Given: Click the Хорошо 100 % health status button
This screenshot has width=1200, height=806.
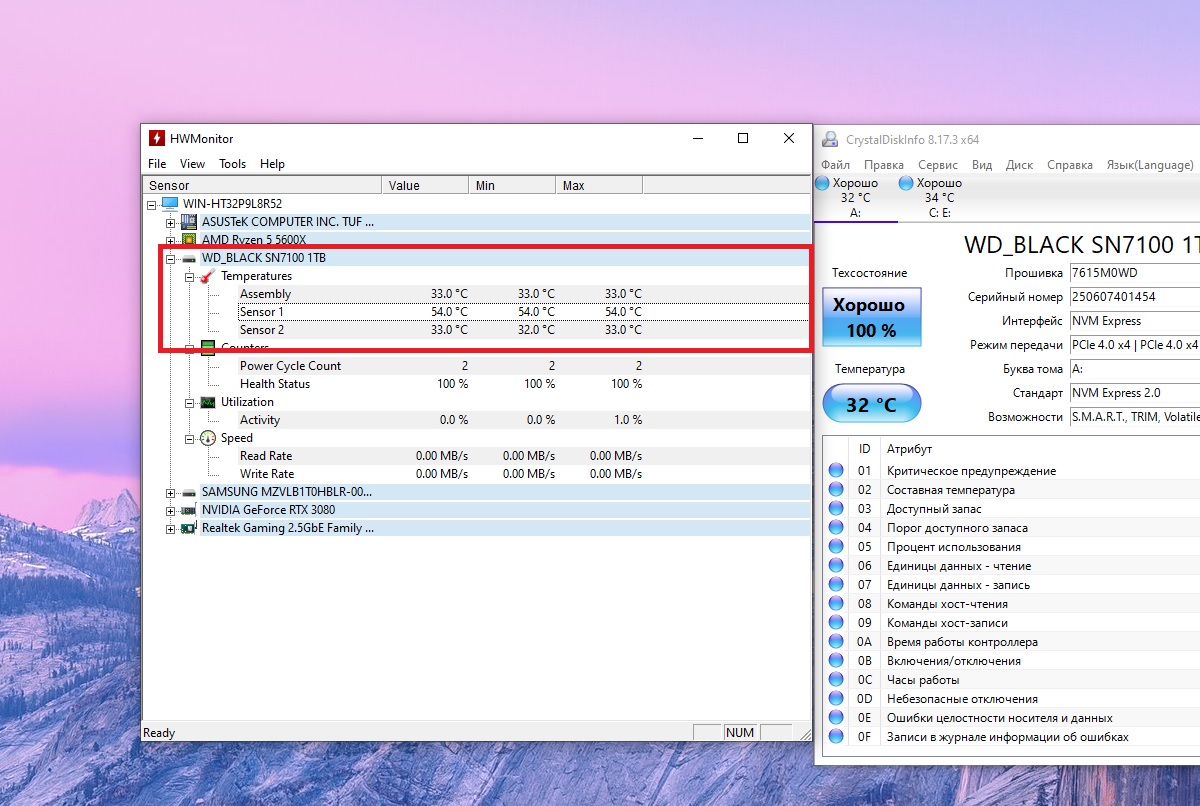Looking at the screenshot, I should pos(871,317).
